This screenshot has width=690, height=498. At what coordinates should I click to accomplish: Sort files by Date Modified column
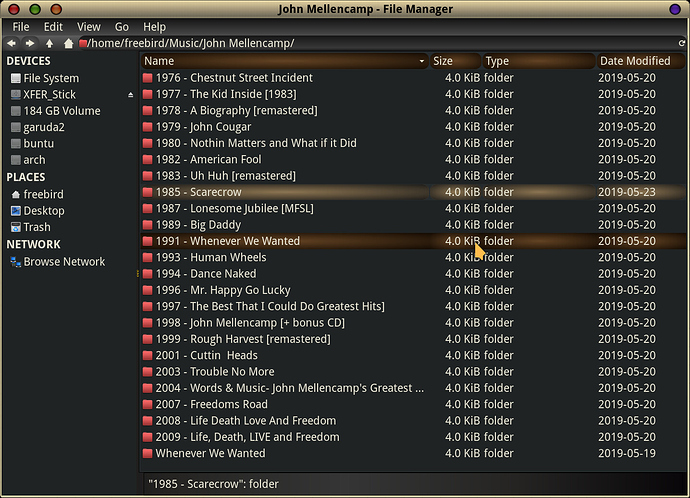pos(640,61)
